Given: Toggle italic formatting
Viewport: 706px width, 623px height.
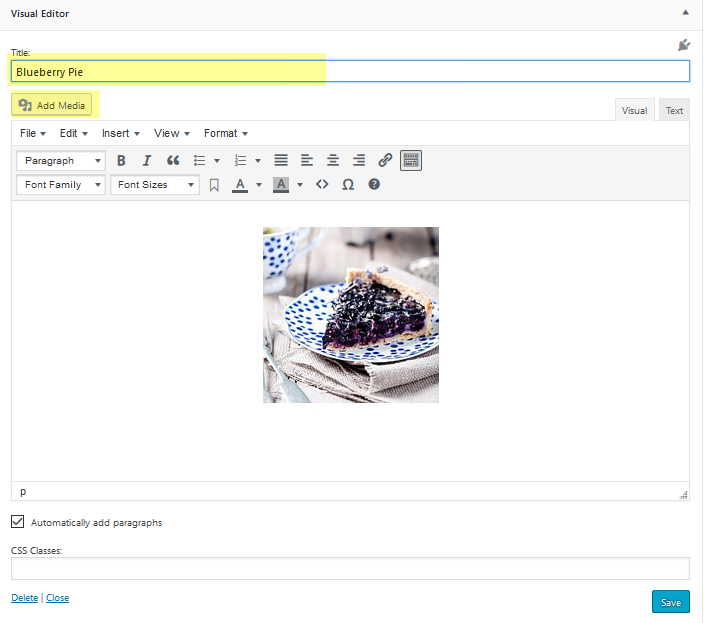Looking at the screenshot, I should point(147,161).
